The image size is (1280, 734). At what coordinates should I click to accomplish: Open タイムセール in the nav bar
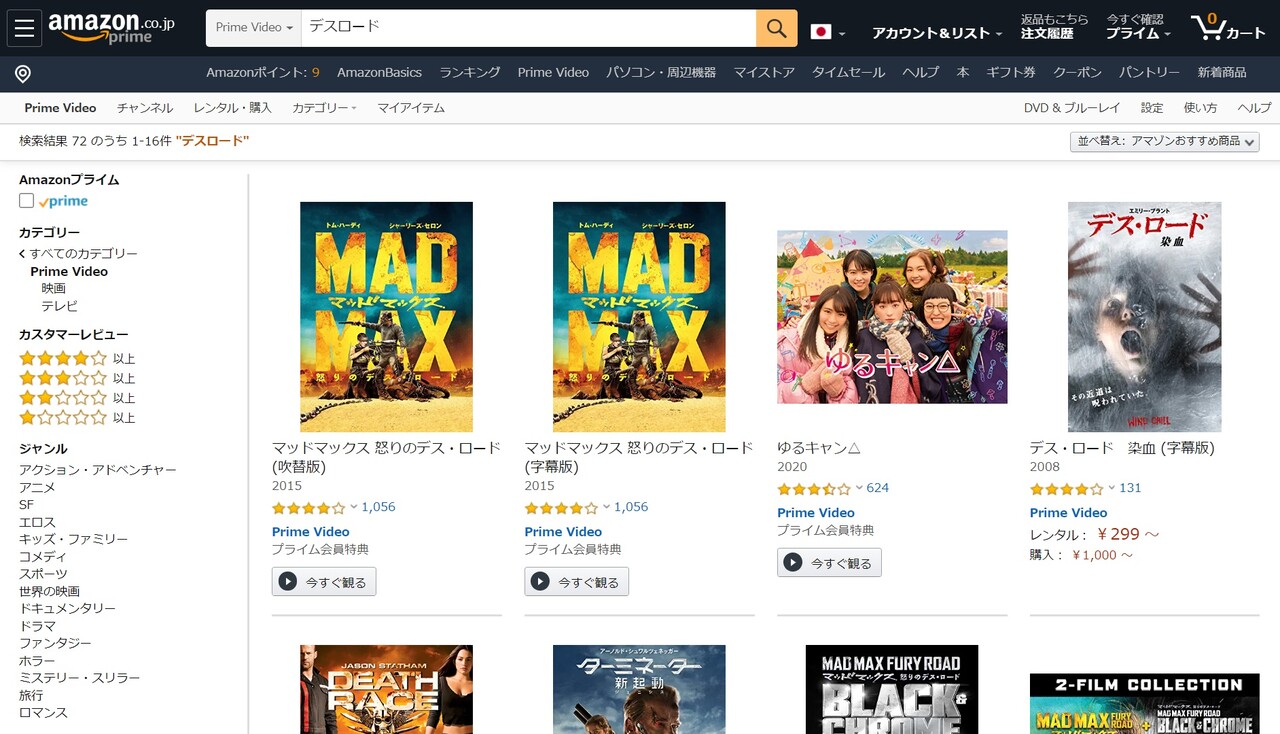coord(849,72)
